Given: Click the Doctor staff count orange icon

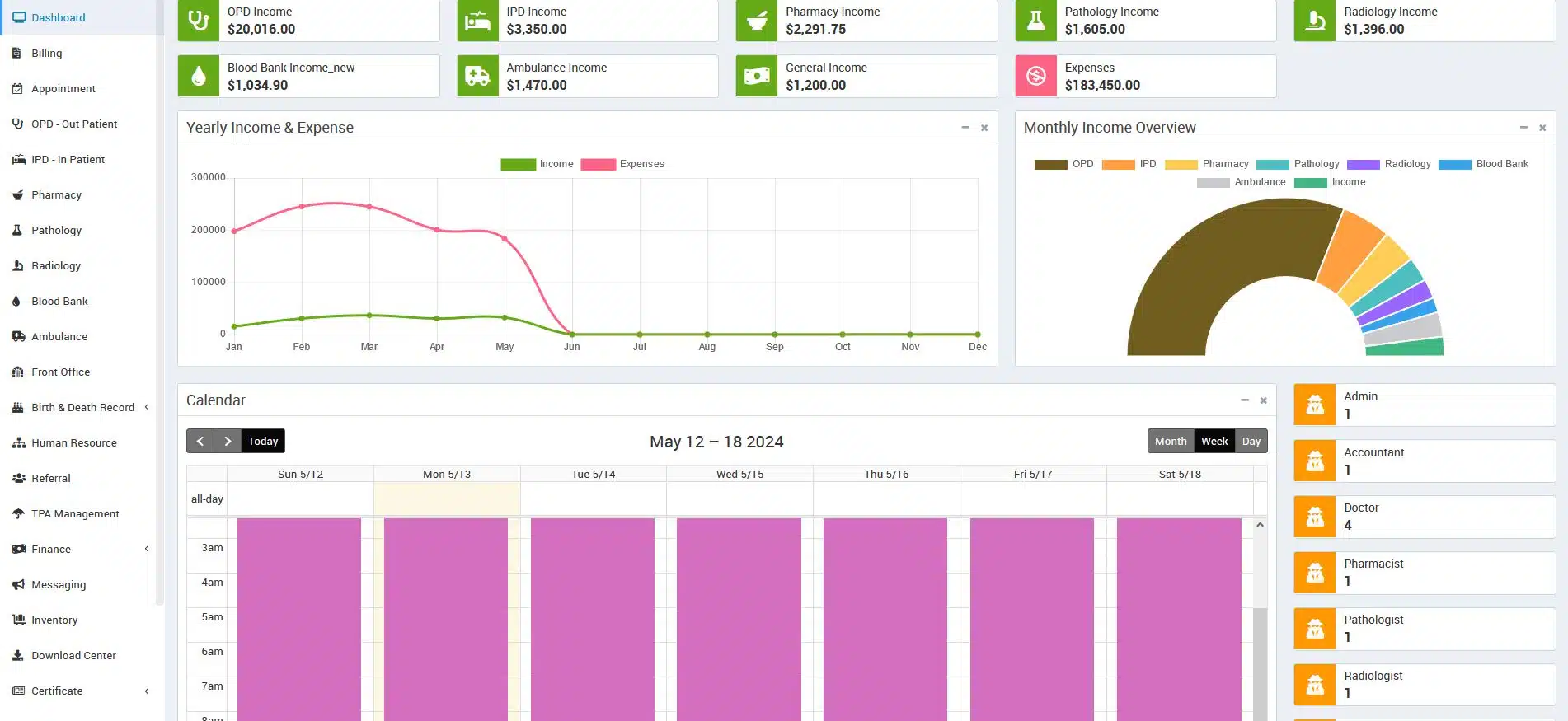Looking at the screenshot, I should 1315,517.
